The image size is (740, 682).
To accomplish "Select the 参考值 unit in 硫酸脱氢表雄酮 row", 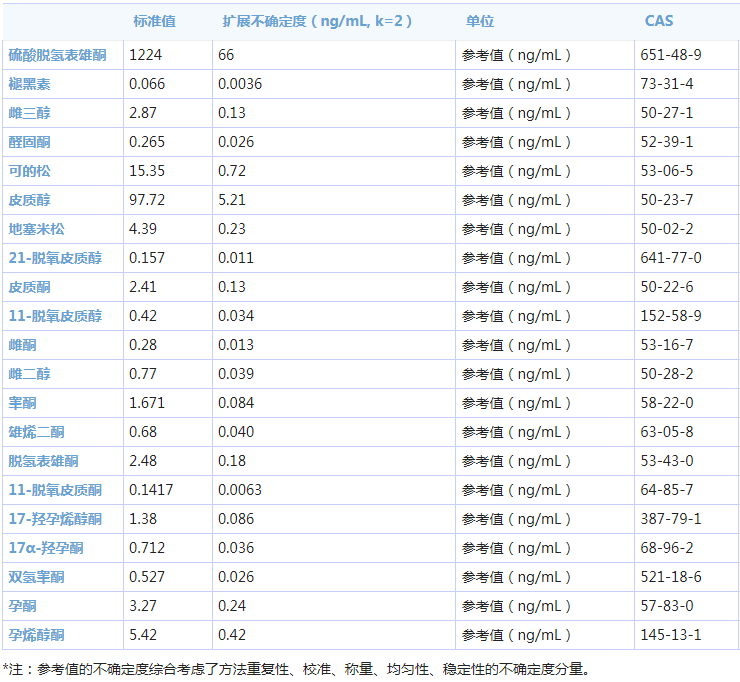I will [x=516, y=55].
